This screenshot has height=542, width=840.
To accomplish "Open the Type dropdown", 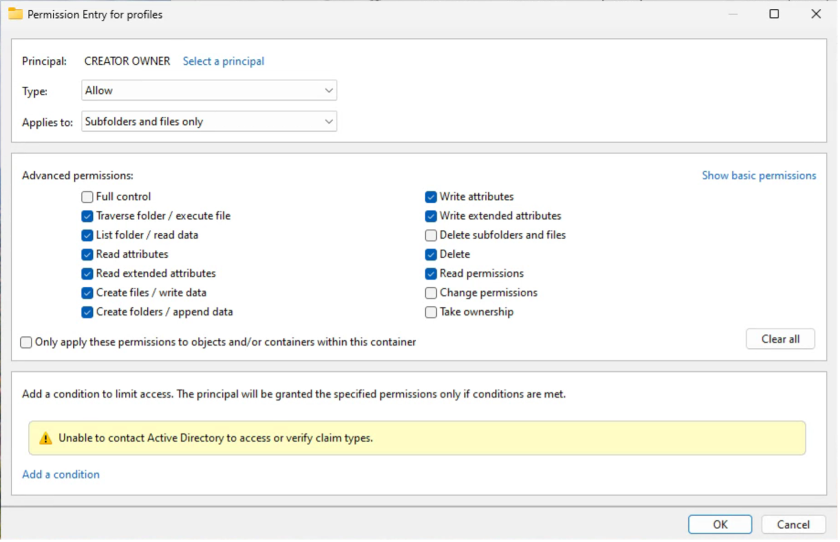I will click(208, 91).
